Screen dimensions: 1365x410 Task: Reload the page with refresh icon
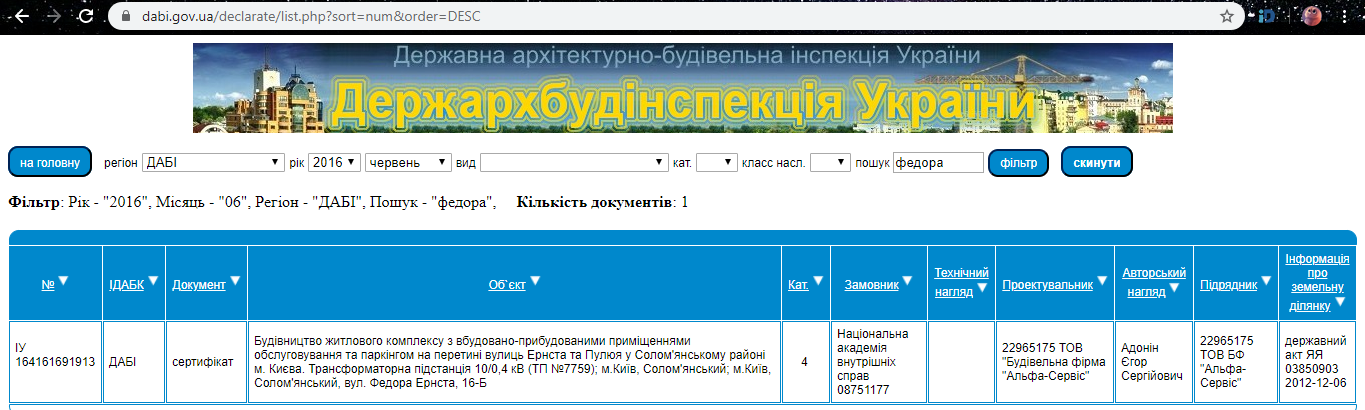click(87, 16)
